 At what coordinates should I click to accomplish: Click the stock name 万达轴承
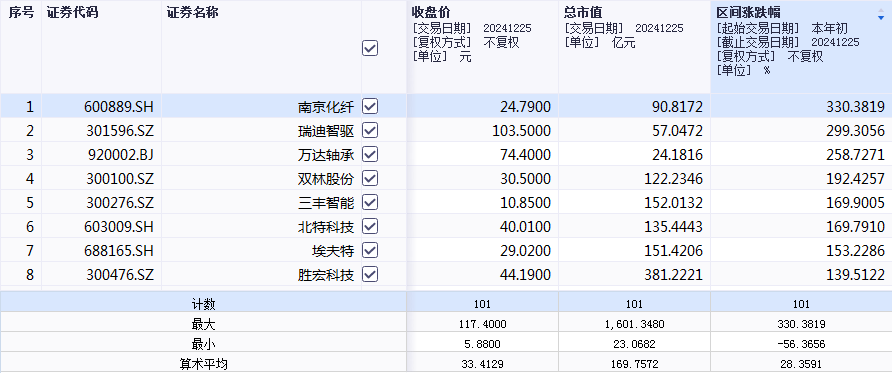[326, 155]
